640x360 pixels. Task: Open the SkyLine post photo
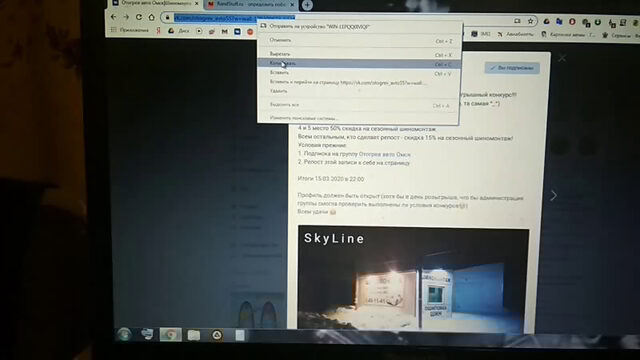[413, 278]
